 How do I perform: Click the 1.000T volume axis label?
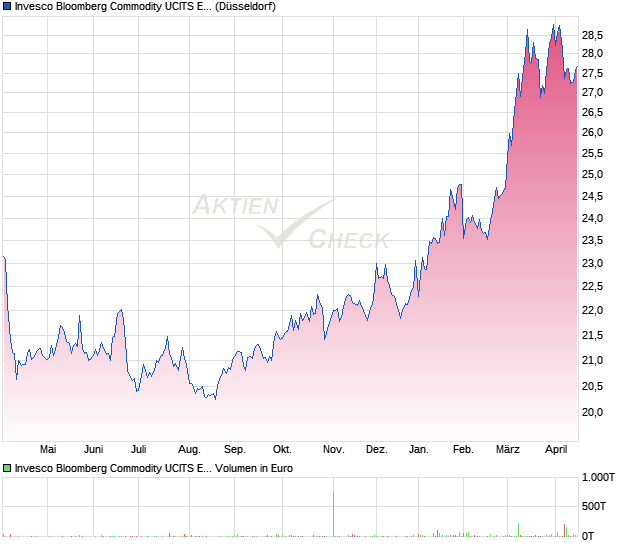point(598,479)
